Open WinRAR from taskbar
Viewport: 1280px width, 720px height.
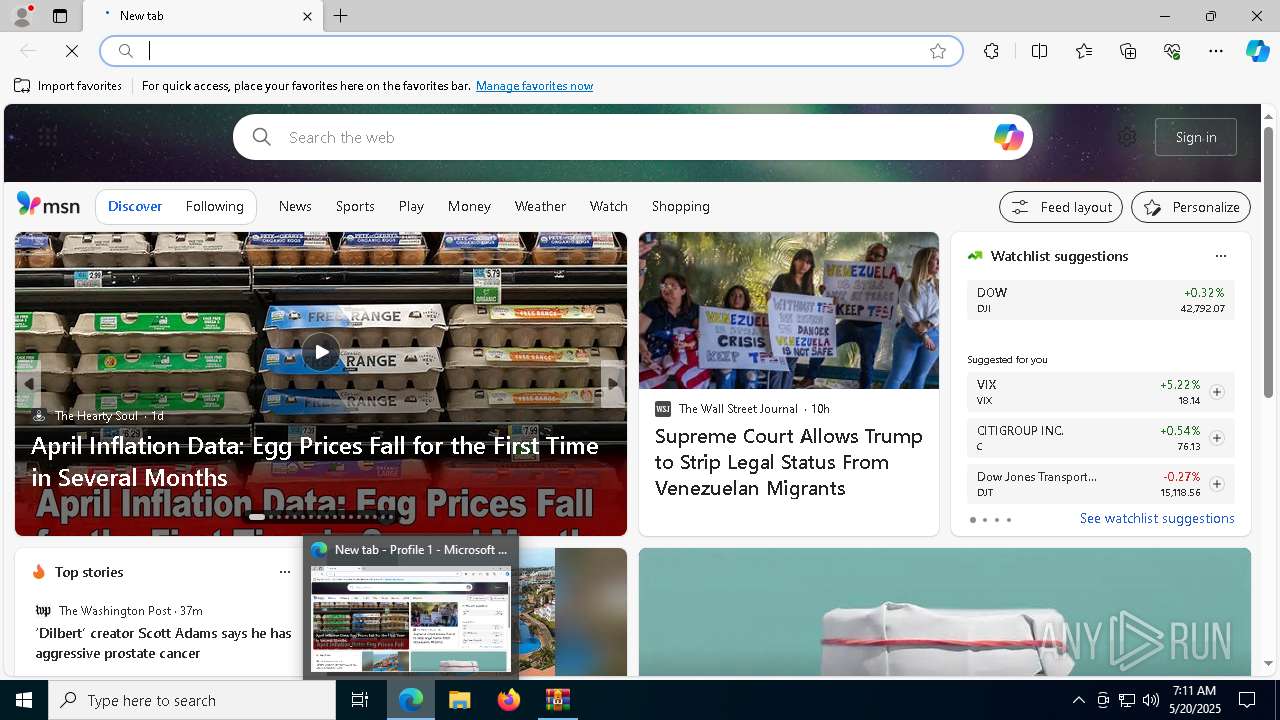tap(557, 700)
